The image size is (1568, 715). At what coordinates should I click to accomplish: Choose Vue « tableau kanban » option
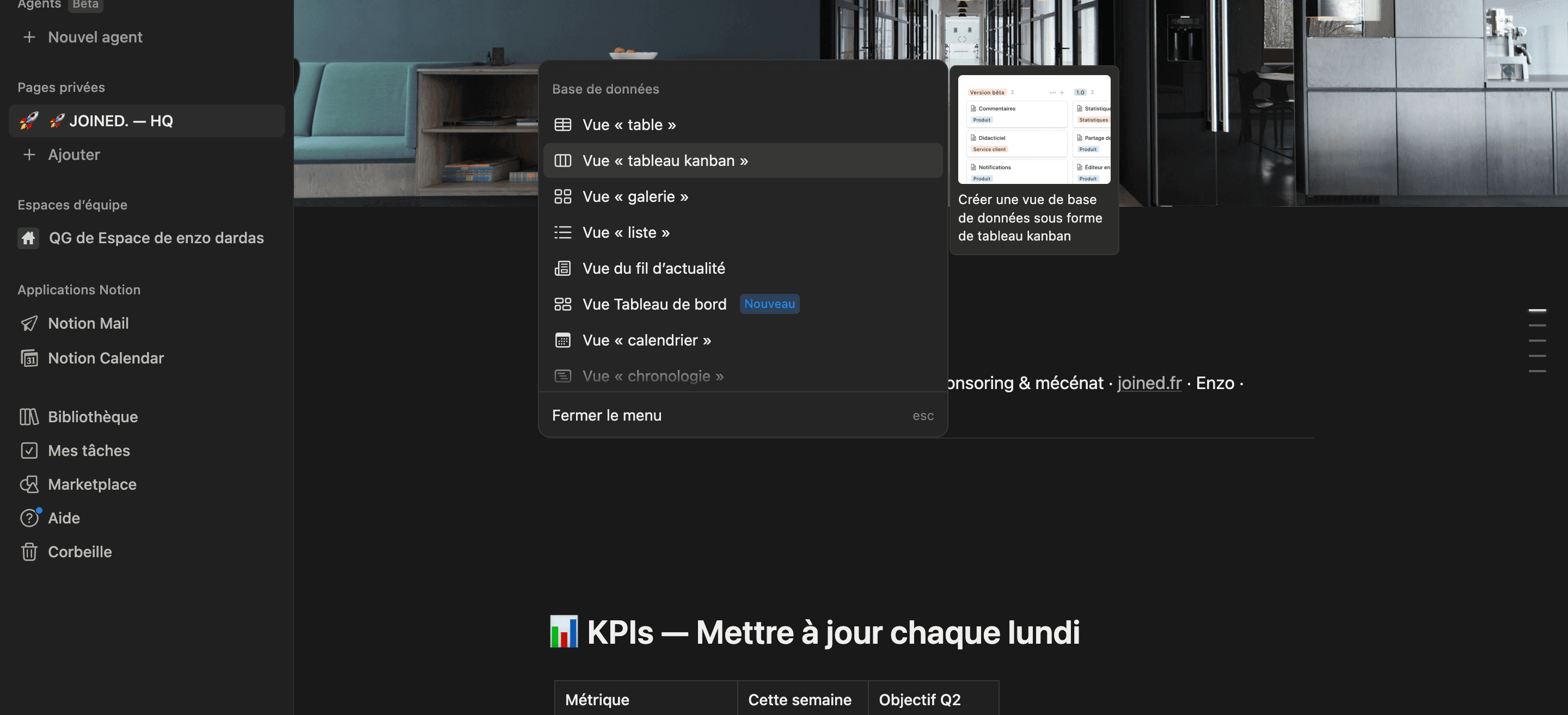665,161
